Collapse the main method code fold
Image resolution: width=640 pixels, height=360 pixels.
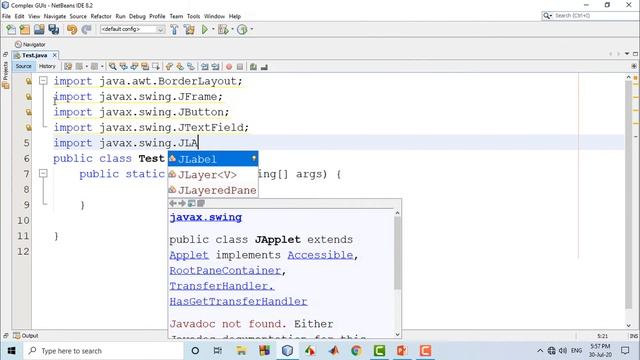click(43, 173)
